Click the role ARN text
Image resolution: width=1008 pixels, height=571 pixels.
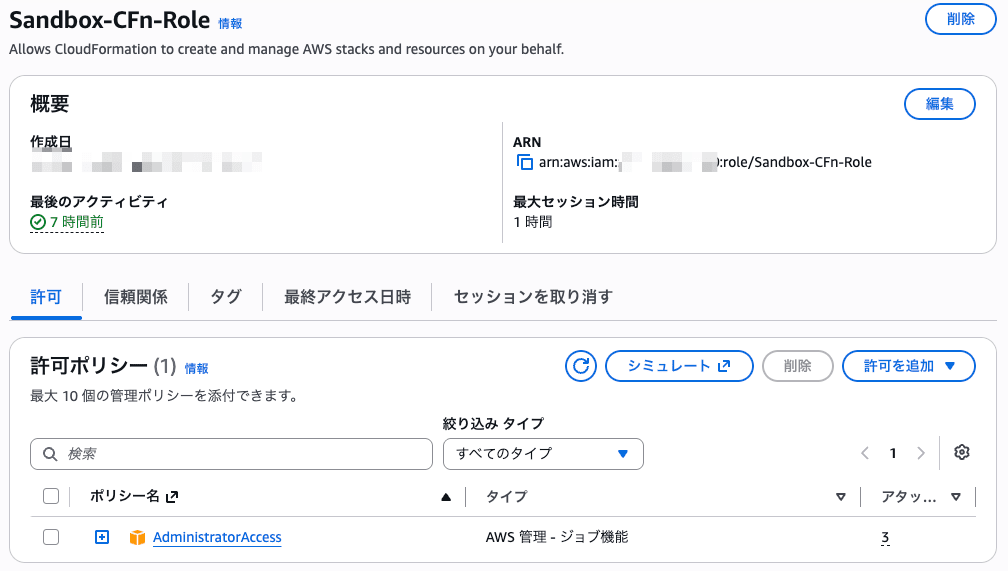click(705, 162)
